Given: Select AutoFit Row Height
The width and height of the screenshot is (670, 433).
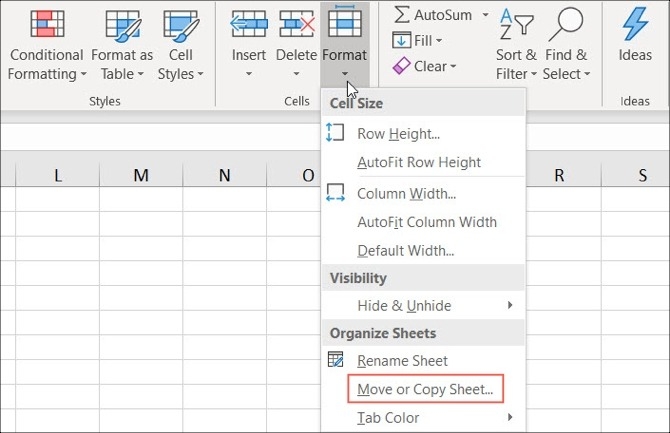Looking at the screenshot, I should coord(419,162).
